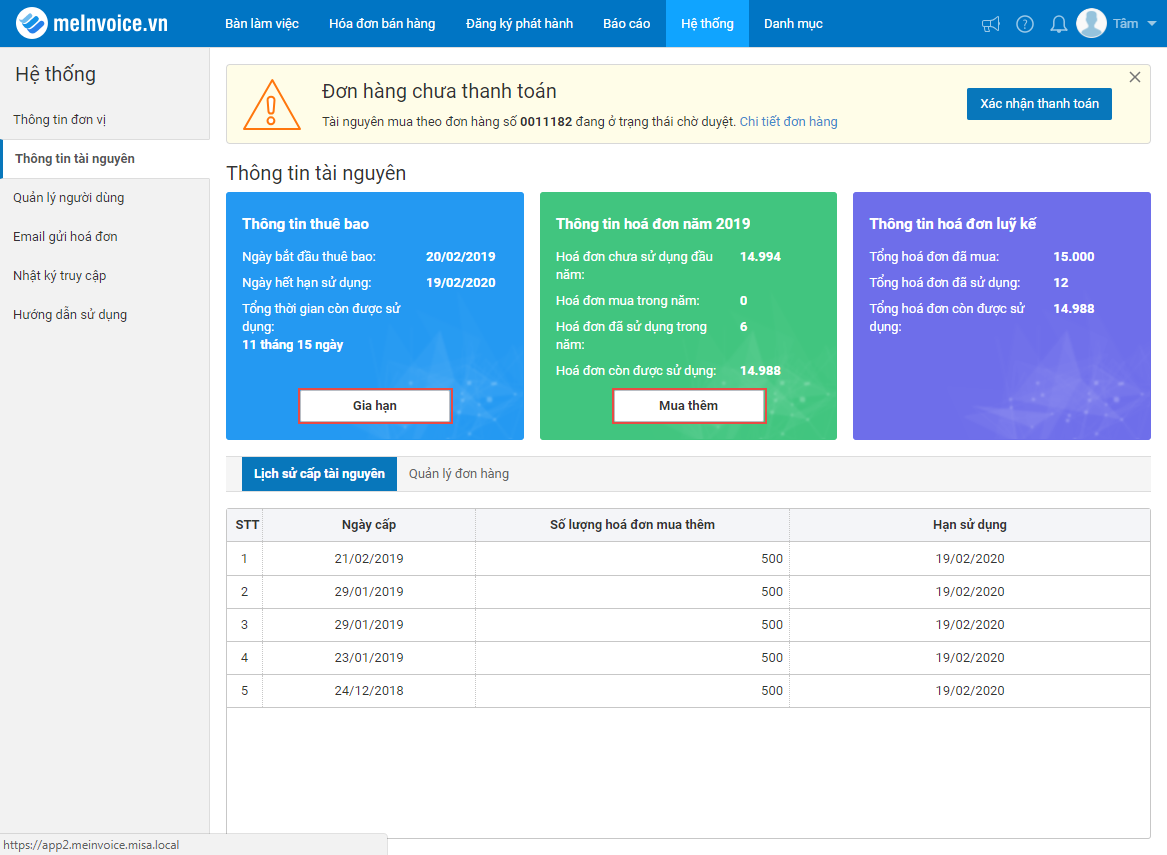Click the meInvoice.vn logo
This screenshot has height=855, width=1167.
pos(92,23)
